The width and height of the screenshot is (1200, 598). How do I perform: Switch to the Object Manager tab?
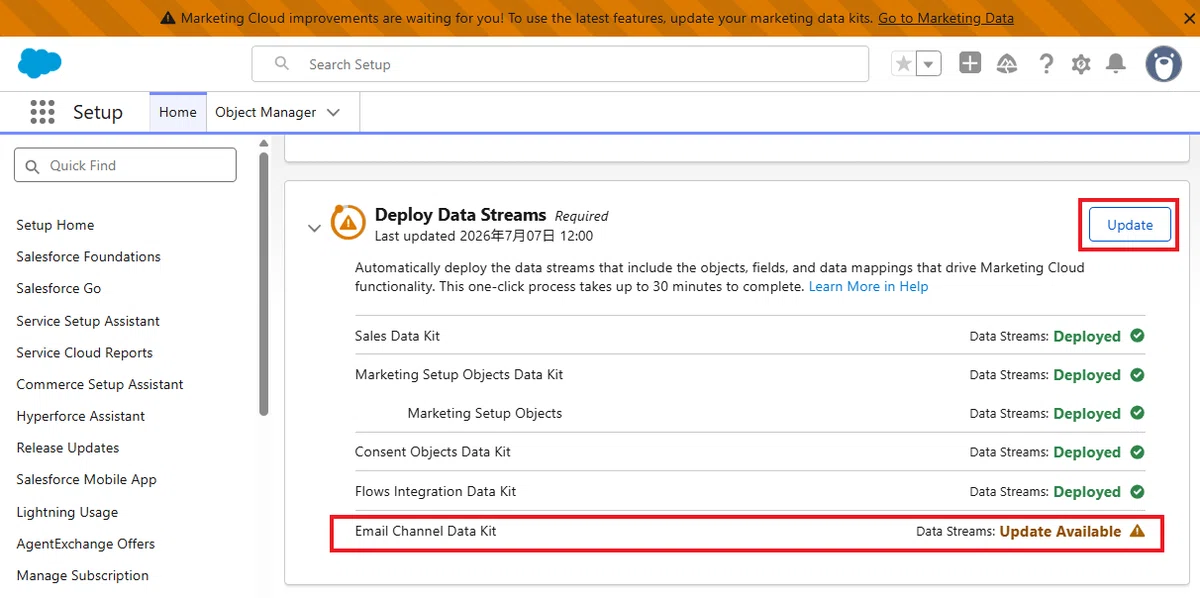click(266, 112)
